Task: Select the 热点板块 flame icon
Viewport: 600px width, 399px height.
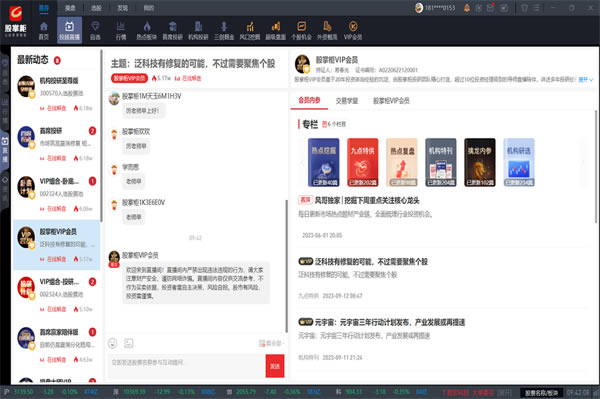Action: coord(147,30)
